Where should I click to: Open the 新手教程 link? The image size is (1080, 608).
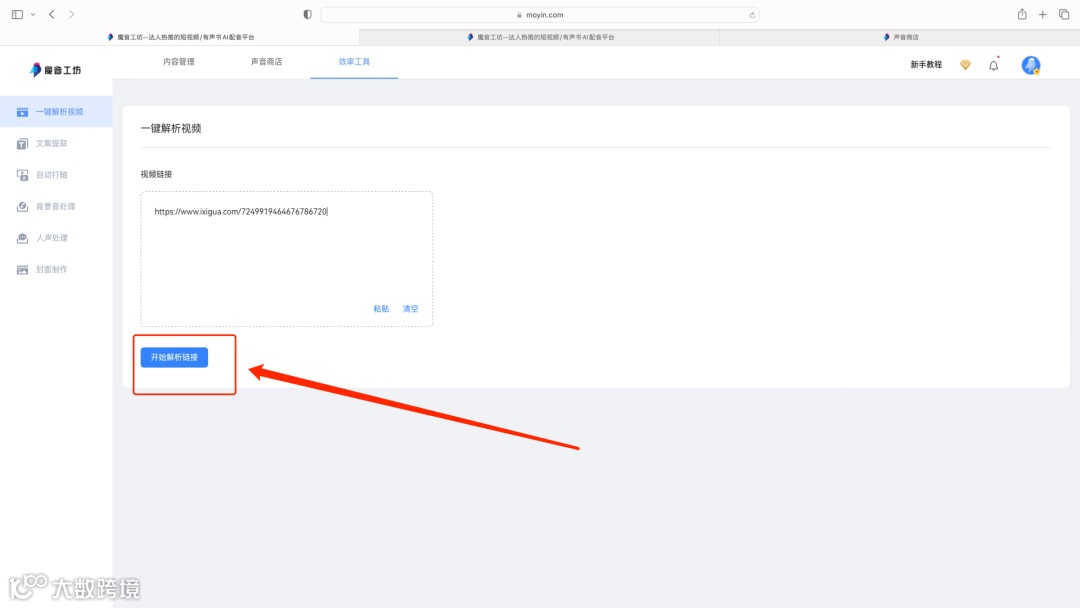coord(926,65)
